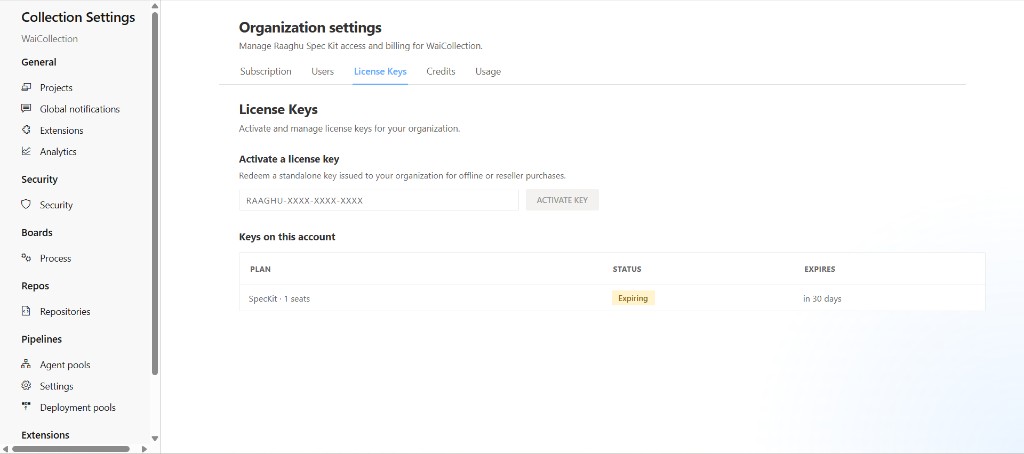Focus the RAAGHU license key input field
The width and height of the screenshot is (1024, 454).
pos(379,200)
